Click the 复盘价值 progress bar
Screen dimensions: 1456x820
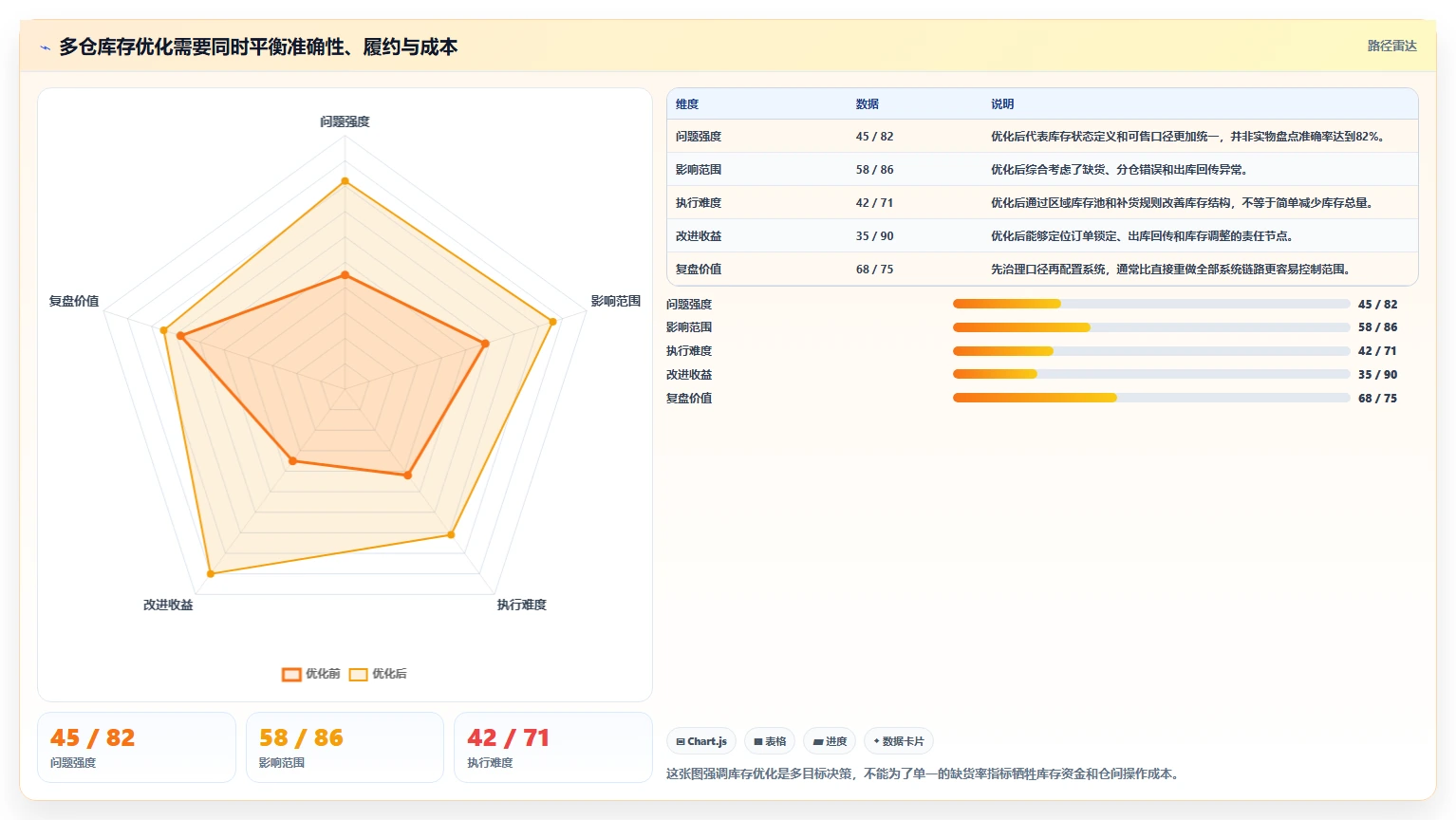coord(1151,398)
